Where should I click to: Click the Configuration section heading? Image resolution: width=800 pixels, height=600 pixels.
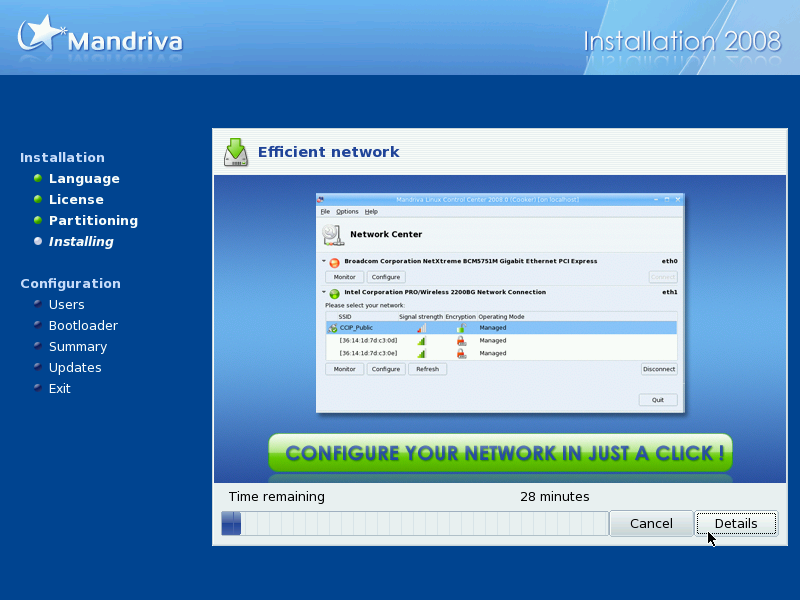[x=70, y=284]
